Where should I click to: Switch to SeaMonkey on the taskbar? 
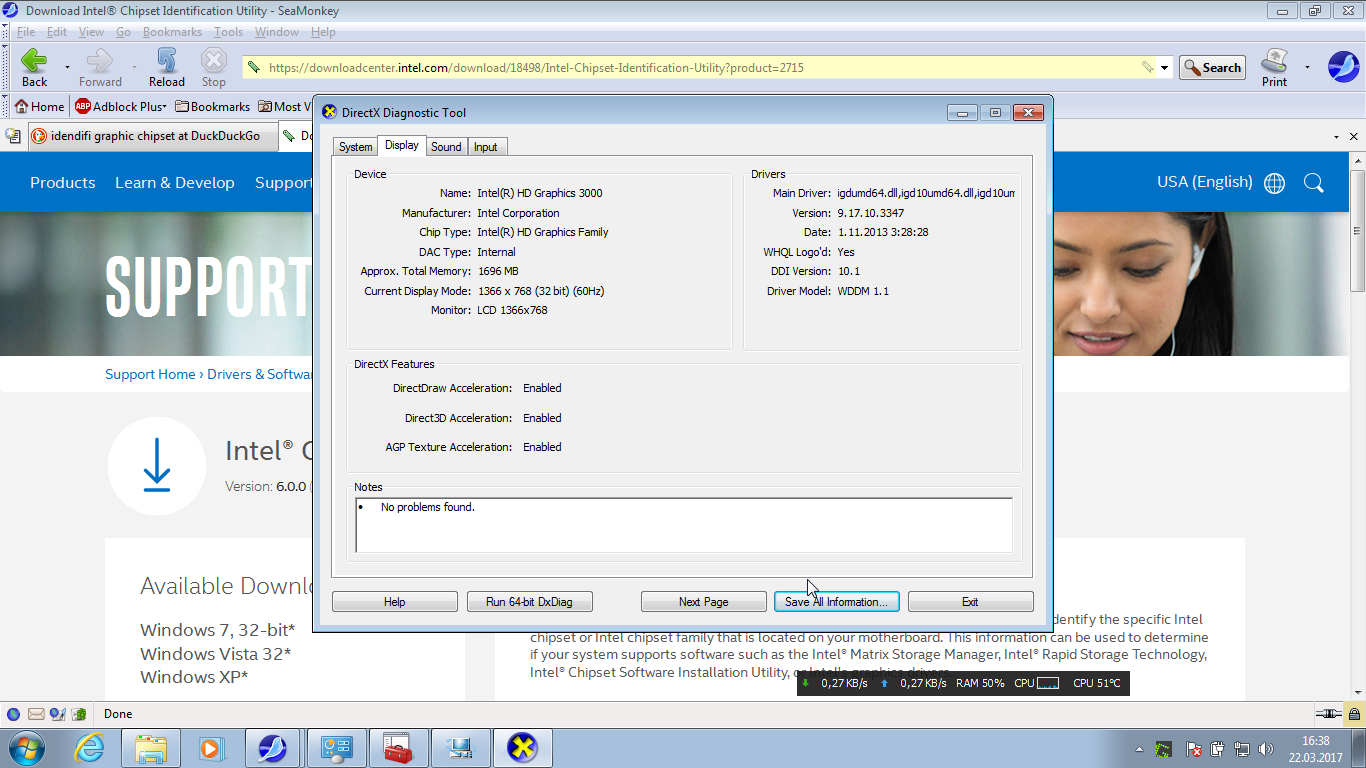coord(272,748)
